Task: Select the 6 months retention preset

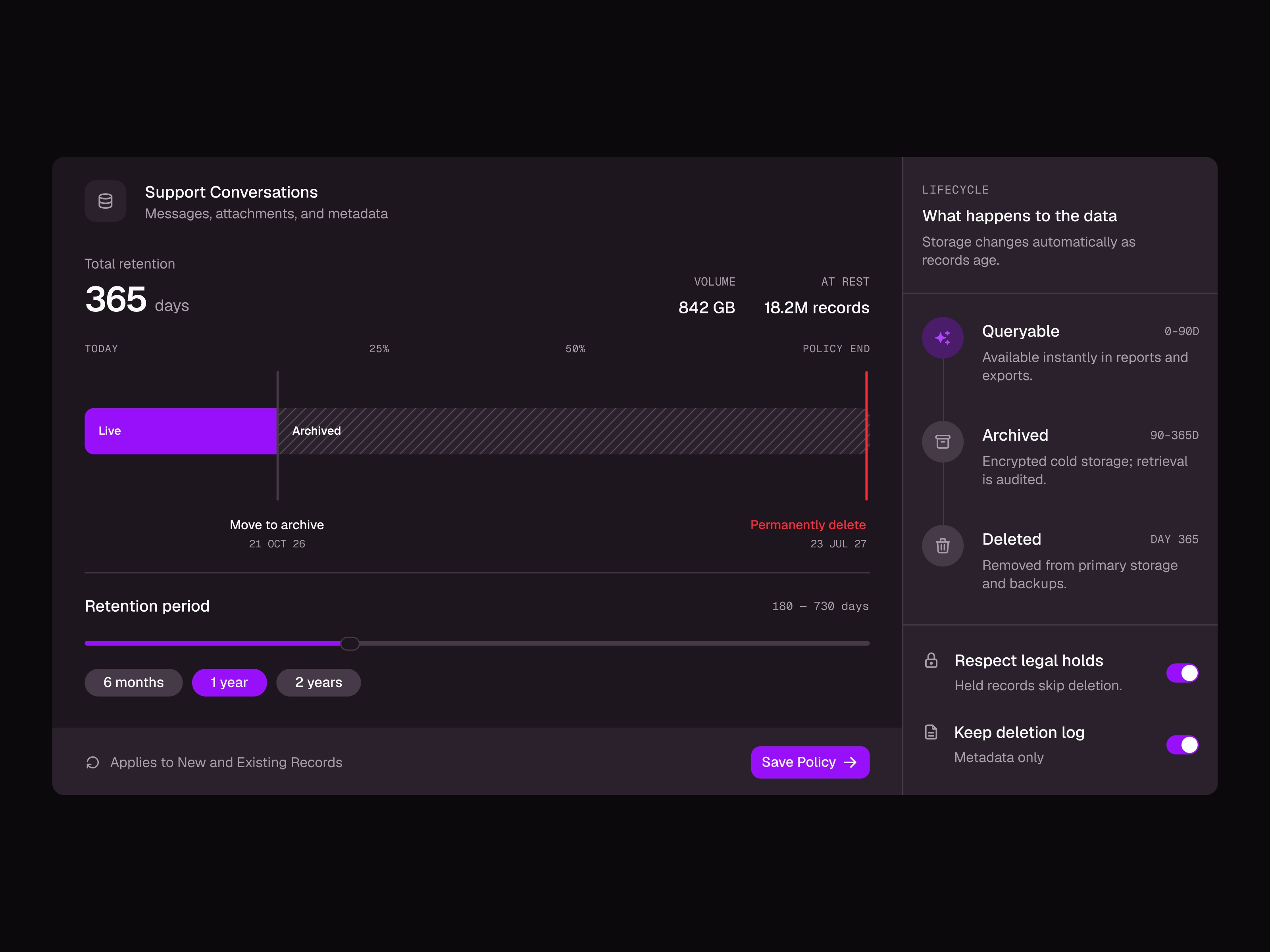Action: 134,682
